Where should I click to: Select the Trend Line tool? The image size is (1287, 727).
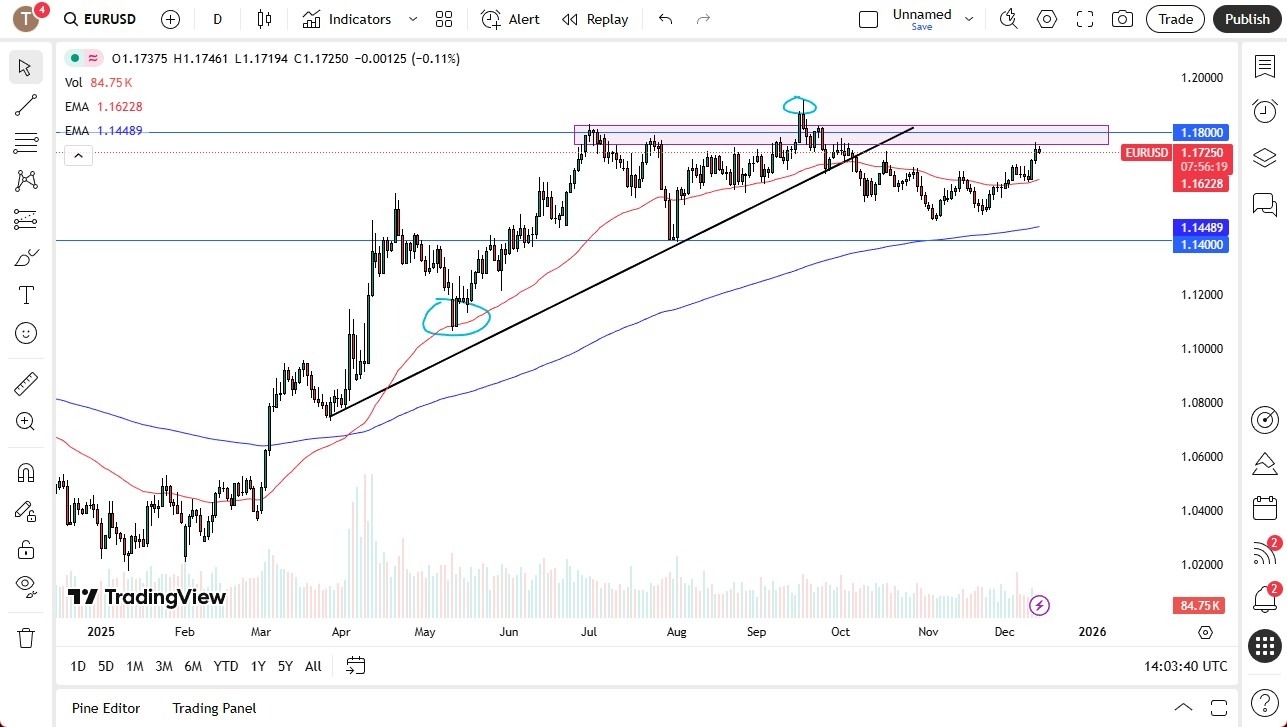coord(26,105)
